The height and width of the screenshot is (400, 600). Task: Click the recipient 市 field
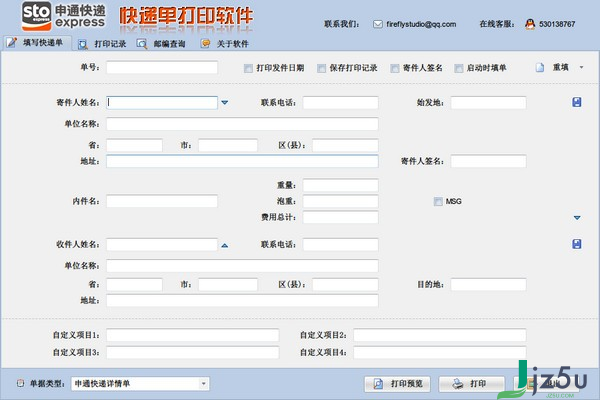[x=228, y=284]
